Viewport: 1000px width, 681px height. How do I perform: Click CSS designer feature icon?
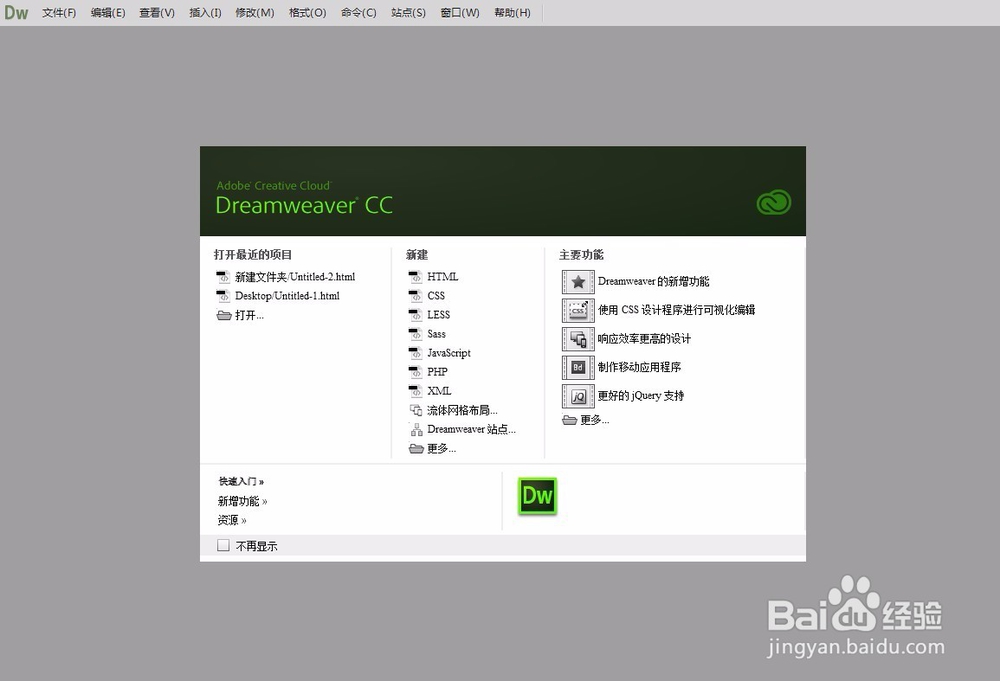[578, 311]
